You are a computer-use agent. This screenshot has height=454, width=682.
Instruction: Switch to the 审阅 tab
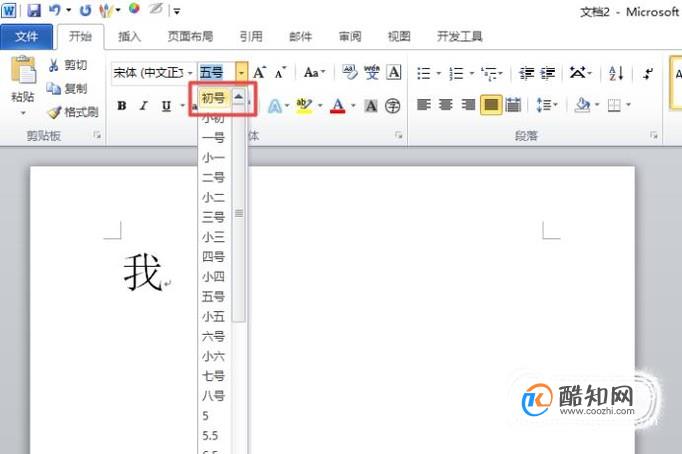pyautogui.click(x=350, y=37)
